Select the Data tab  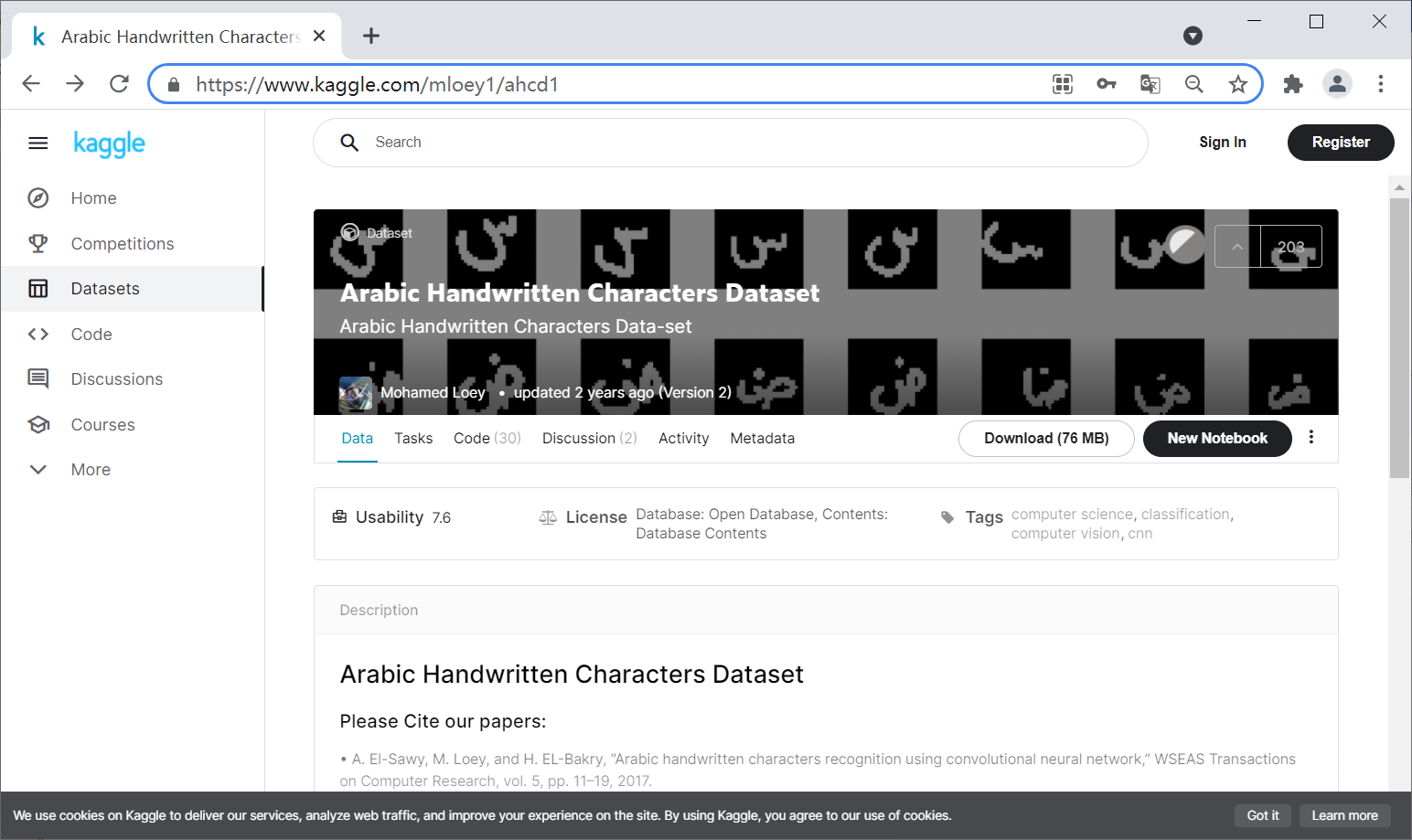tap(358, 439)
